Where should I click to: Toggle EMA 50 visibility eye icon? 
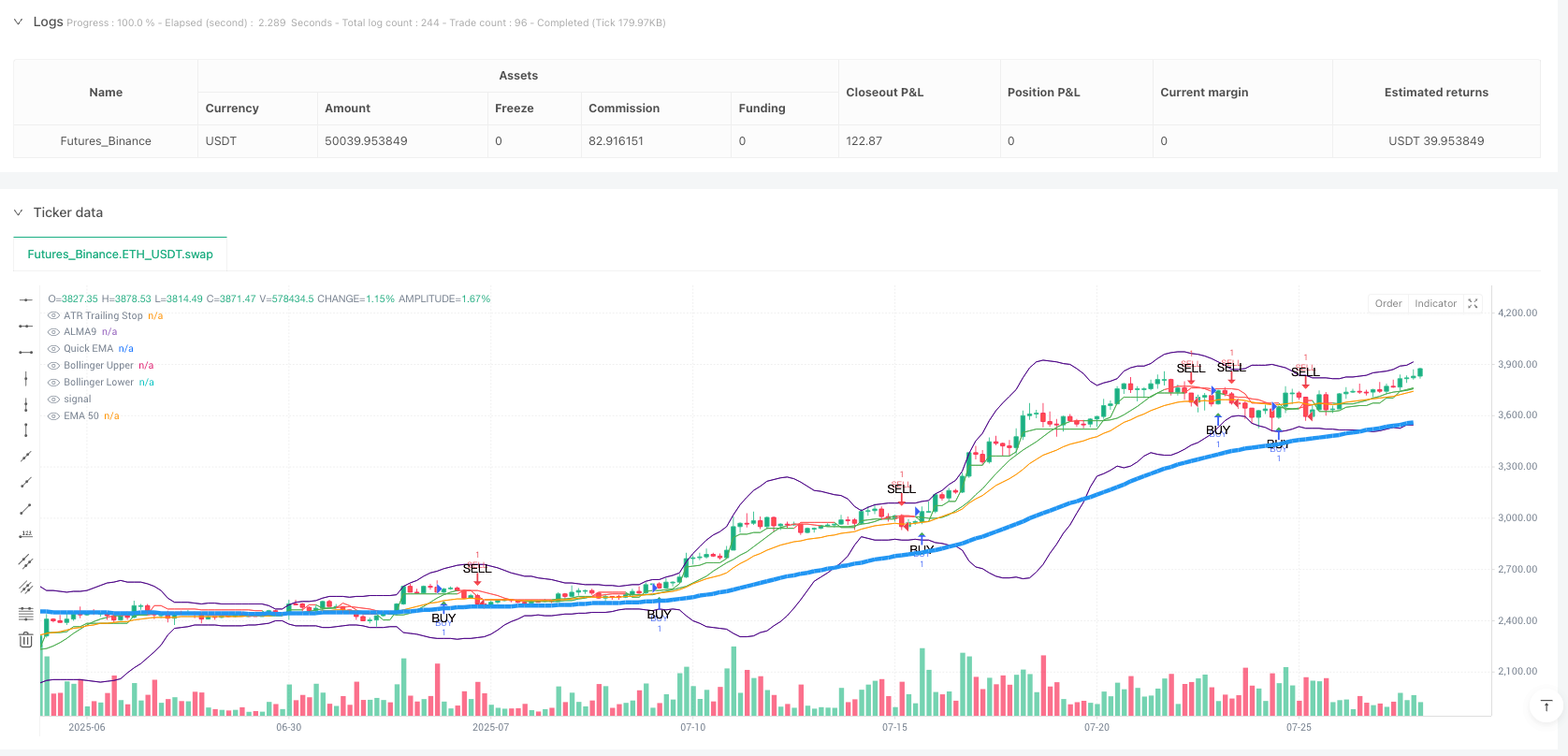click(53, 416)
